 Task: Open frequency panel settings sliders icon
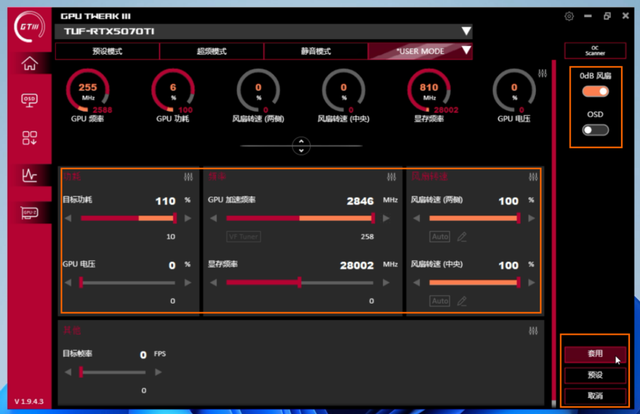coord(391,177)
